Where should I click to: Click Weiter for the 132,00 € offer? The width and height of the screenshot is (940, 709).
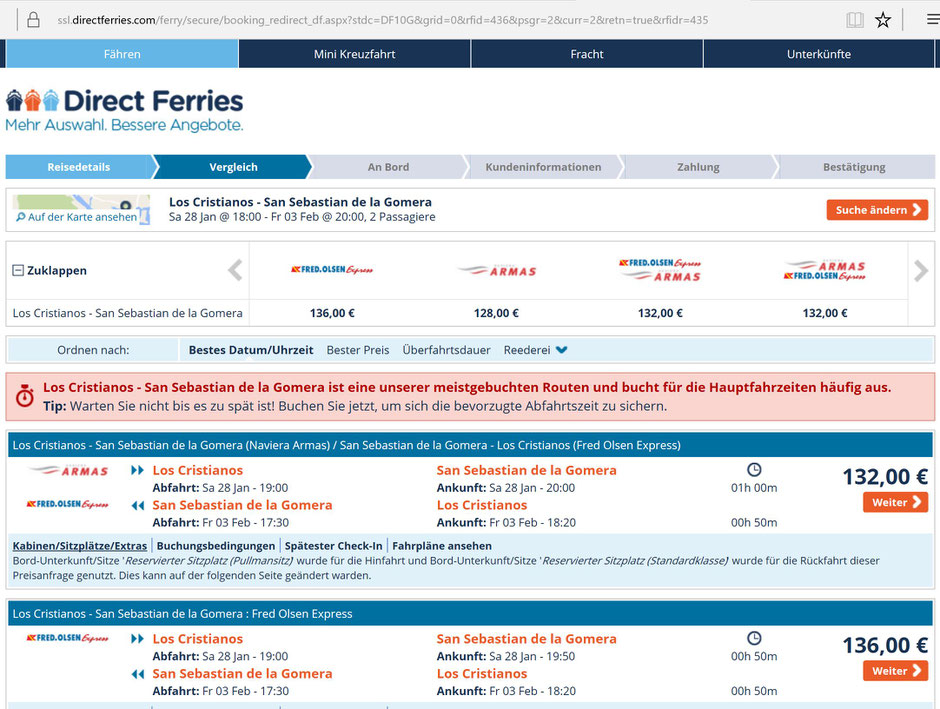coord(896,502)
